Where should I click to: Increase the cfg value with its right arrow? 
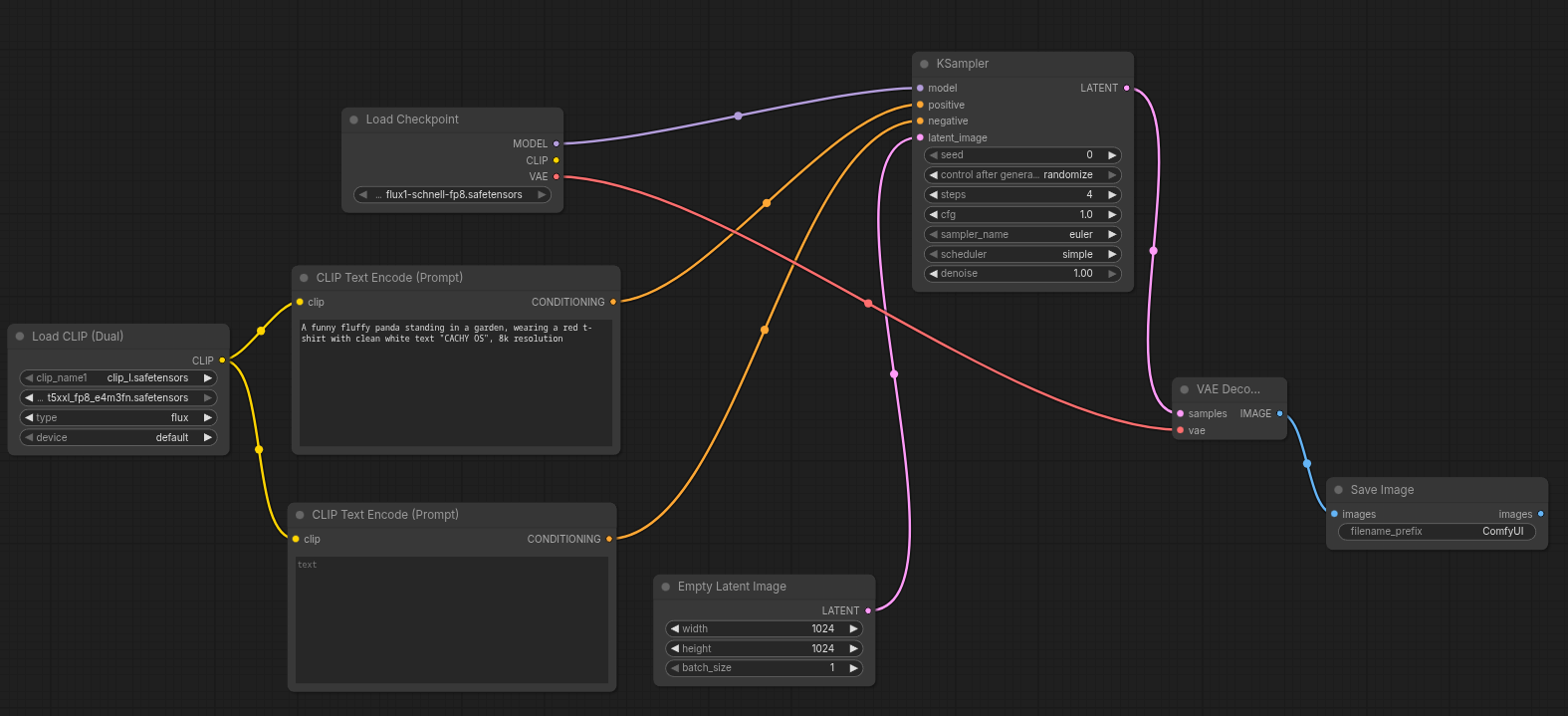click(x=1112, y=214)
